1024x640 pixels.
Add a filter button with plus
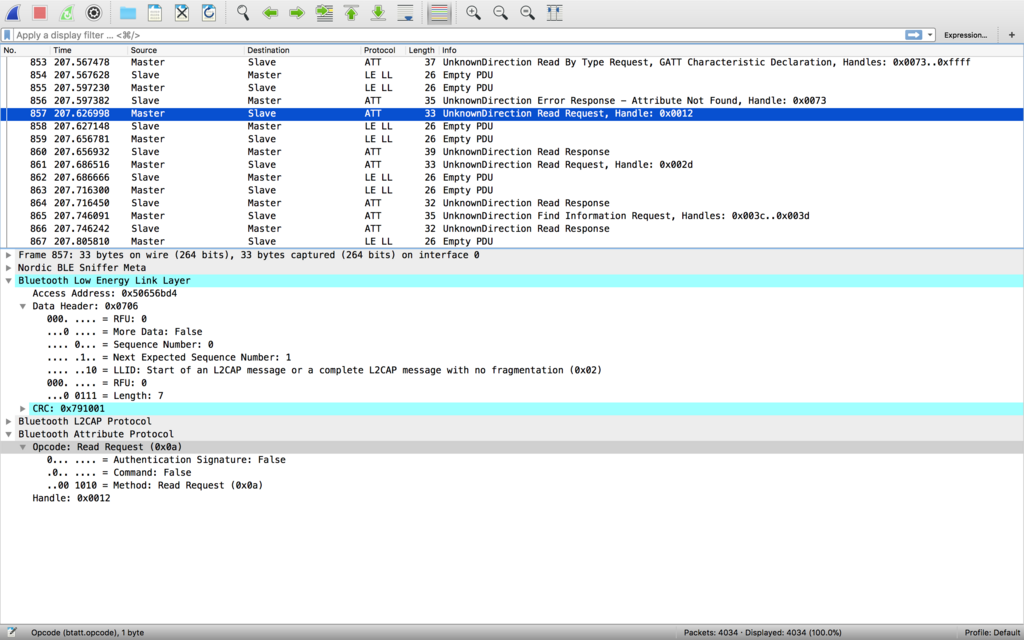(x=1012, y=35)
